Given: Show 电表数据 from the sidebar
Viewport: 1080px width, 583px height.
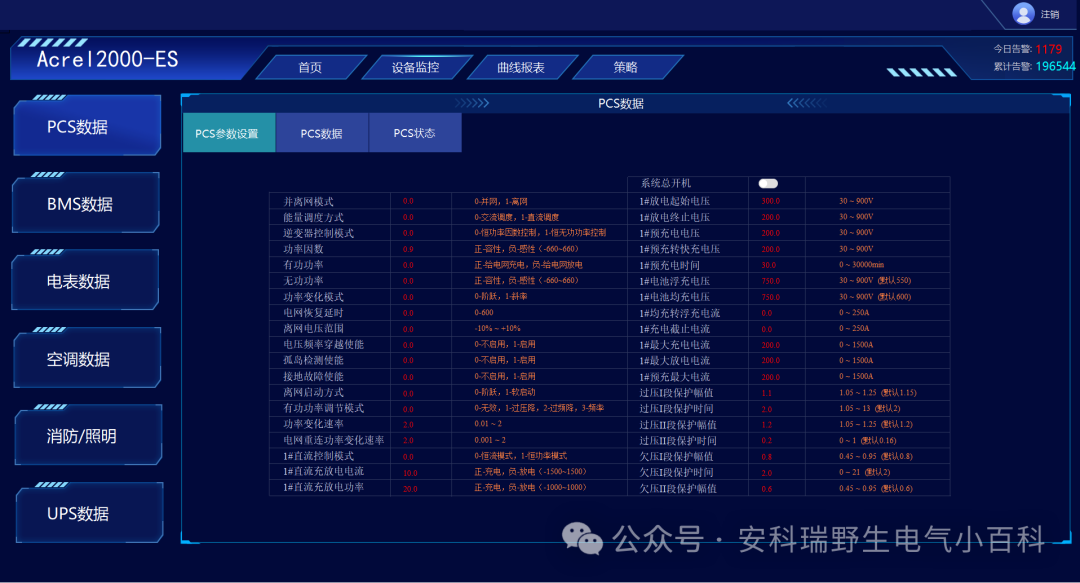Looking at the screenshot, I should click(x=85, y=281).
